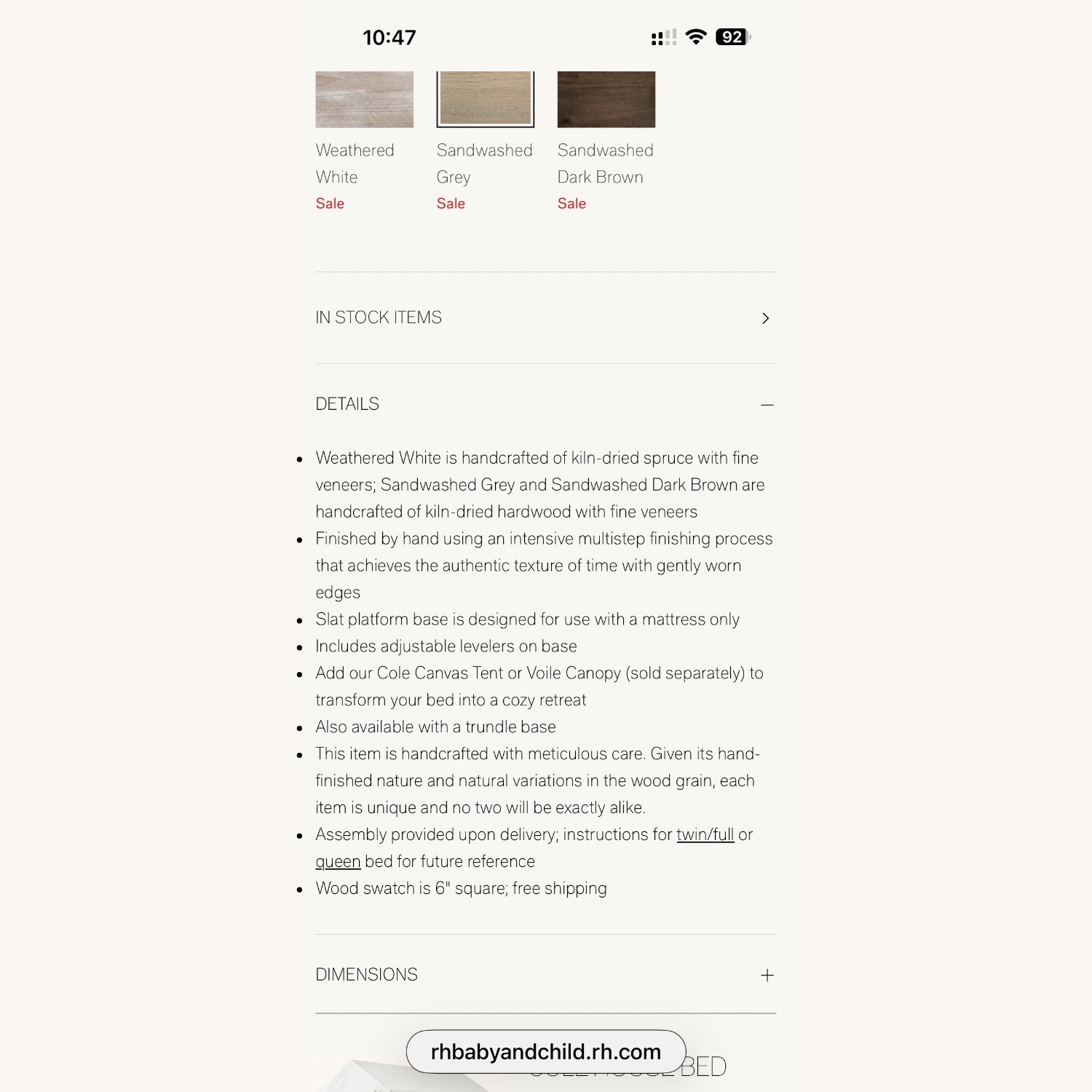Collapse the DETAILS section header
Screen dimensions: 1092x1092
coord(347,405)
